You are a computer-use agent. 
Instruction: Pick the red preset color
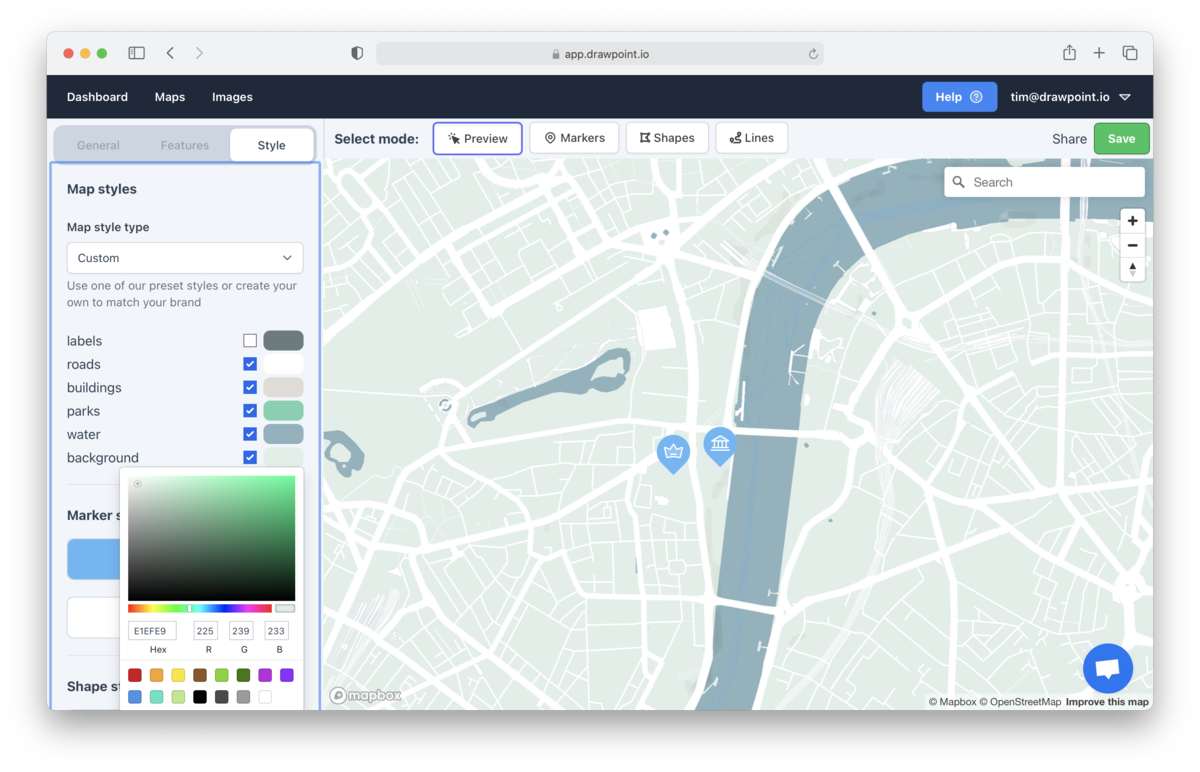pyautogui.click(x=135, y=675)
